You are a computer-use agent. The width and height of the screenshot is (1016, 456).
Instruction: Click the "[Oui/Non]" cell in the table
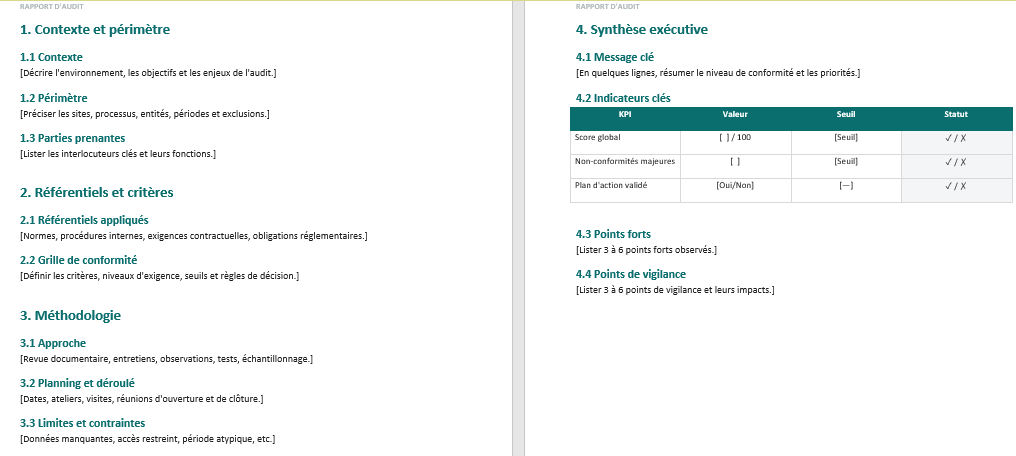pos(735,185)
